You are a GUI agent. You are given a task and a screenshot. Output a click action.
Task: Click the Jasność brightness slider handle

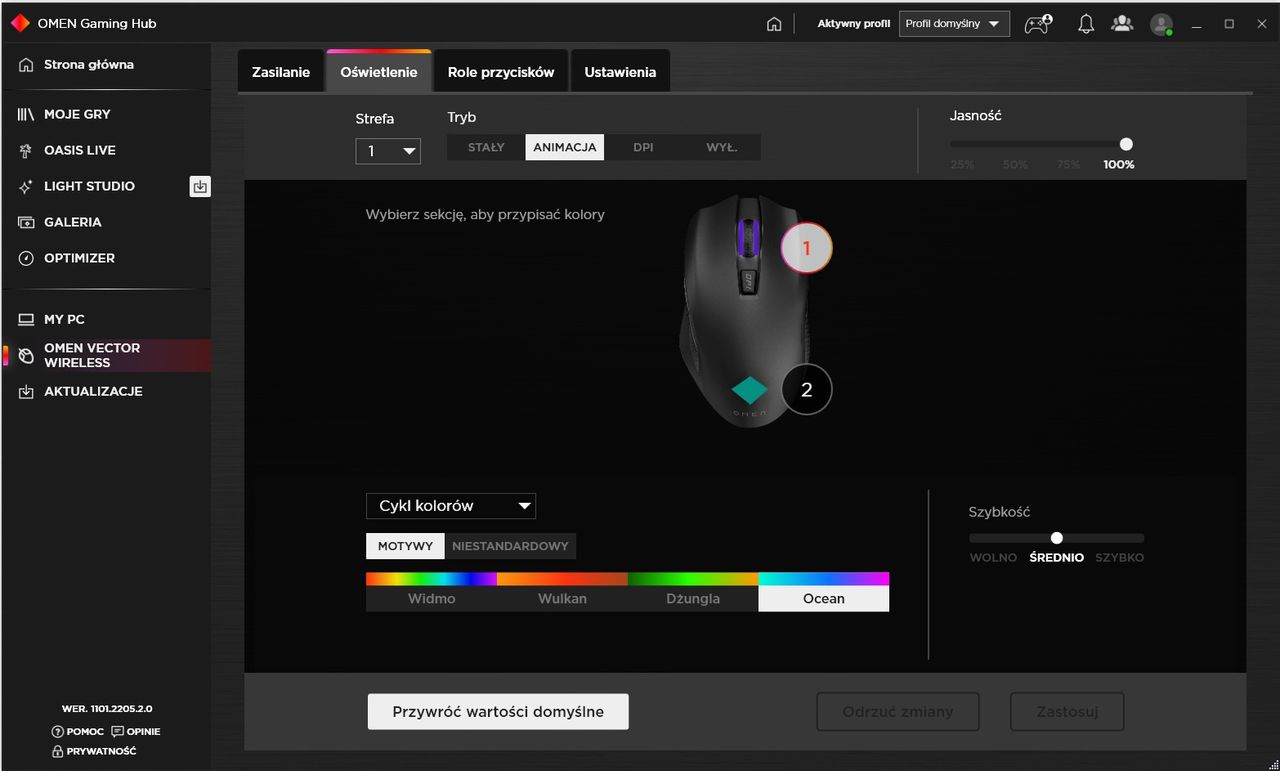pyautogui.click(x=1126, y=144)
